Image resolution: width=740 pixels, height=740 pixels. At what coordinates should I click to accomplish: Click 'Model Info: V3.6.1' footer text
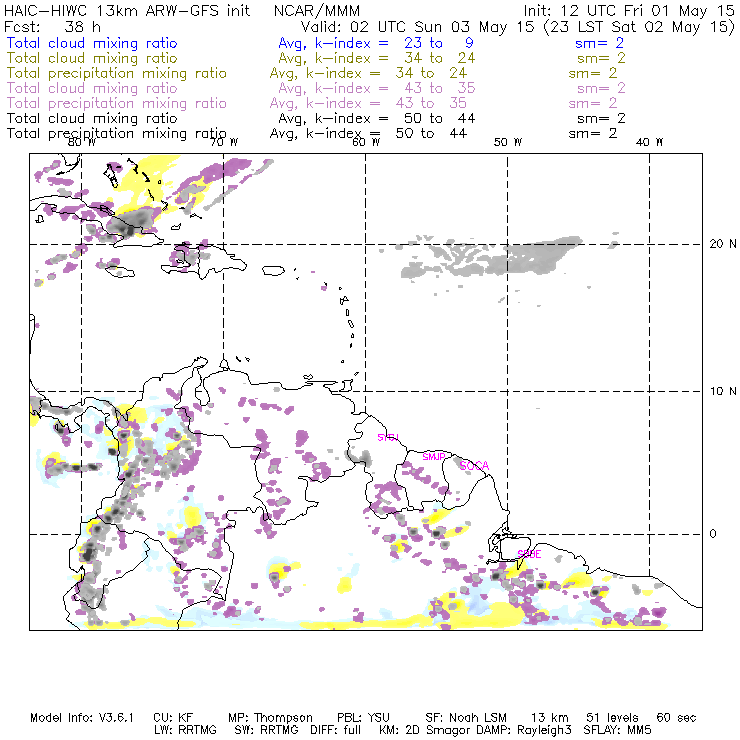pyautogui.click(x=82, y=718)
